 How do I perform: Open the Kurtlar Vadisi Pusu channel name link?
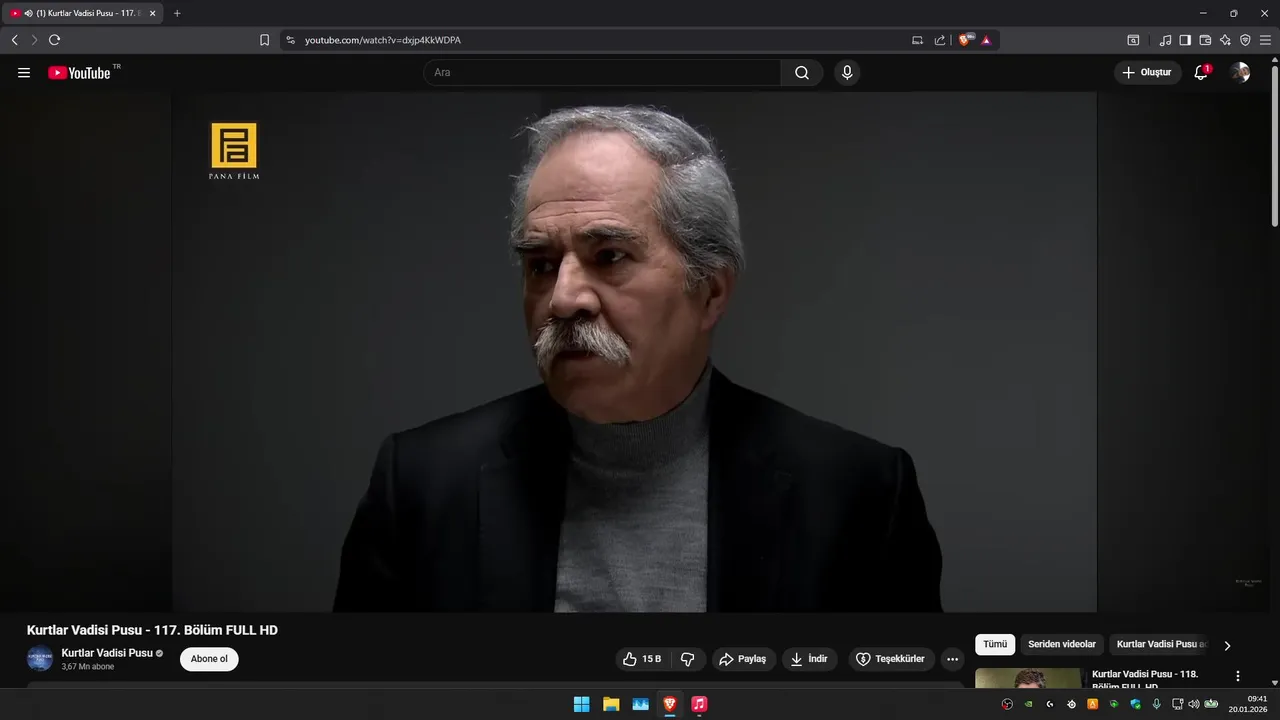pos(107,653)
